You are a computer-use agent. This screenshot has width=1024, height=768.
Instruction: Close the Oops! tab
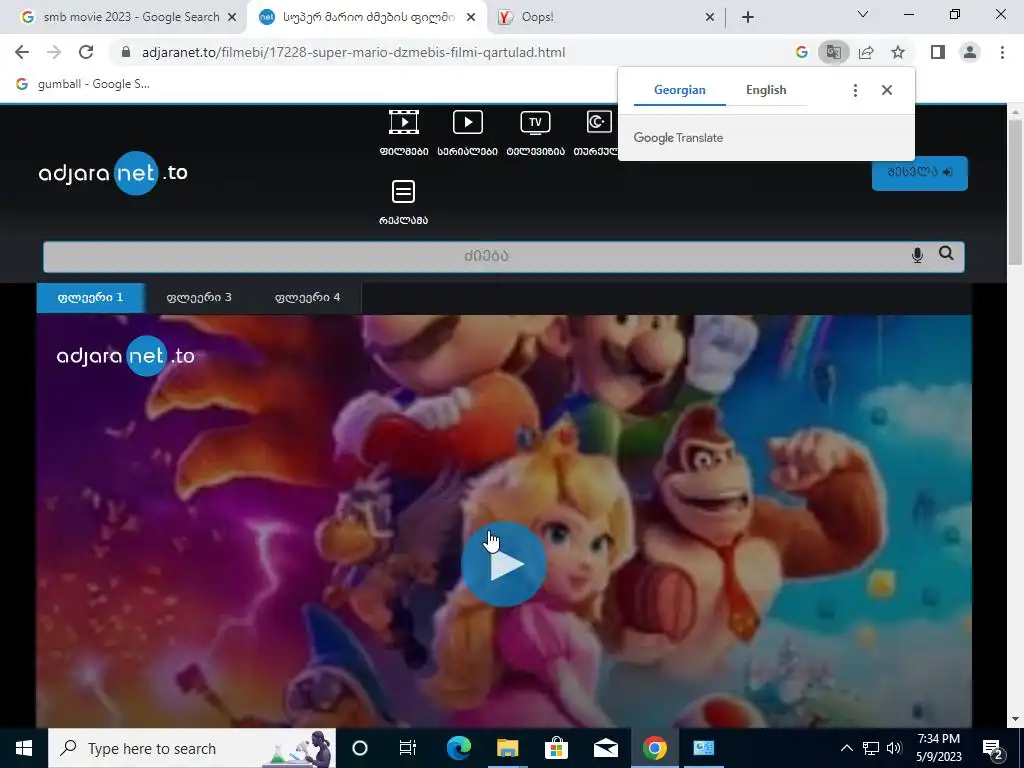point(710,17)
